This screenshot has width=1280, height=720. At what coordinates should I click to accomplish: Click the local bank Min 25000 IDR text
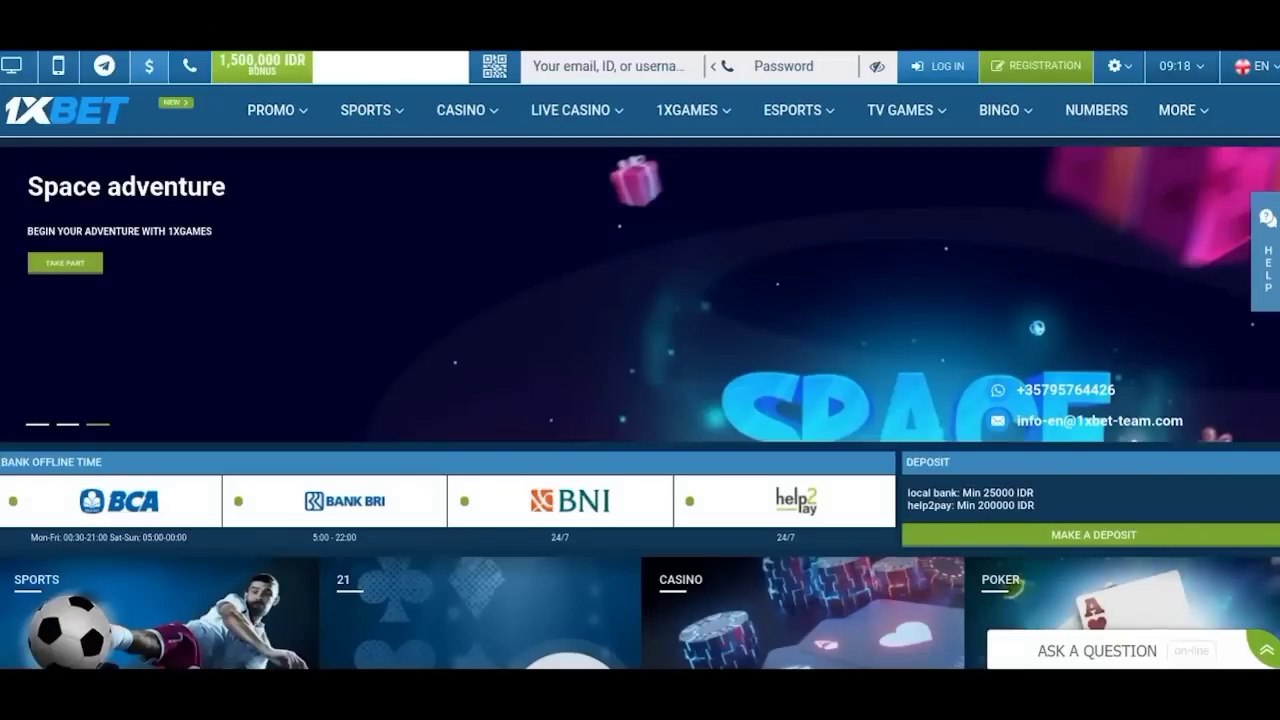click(970, 493)
